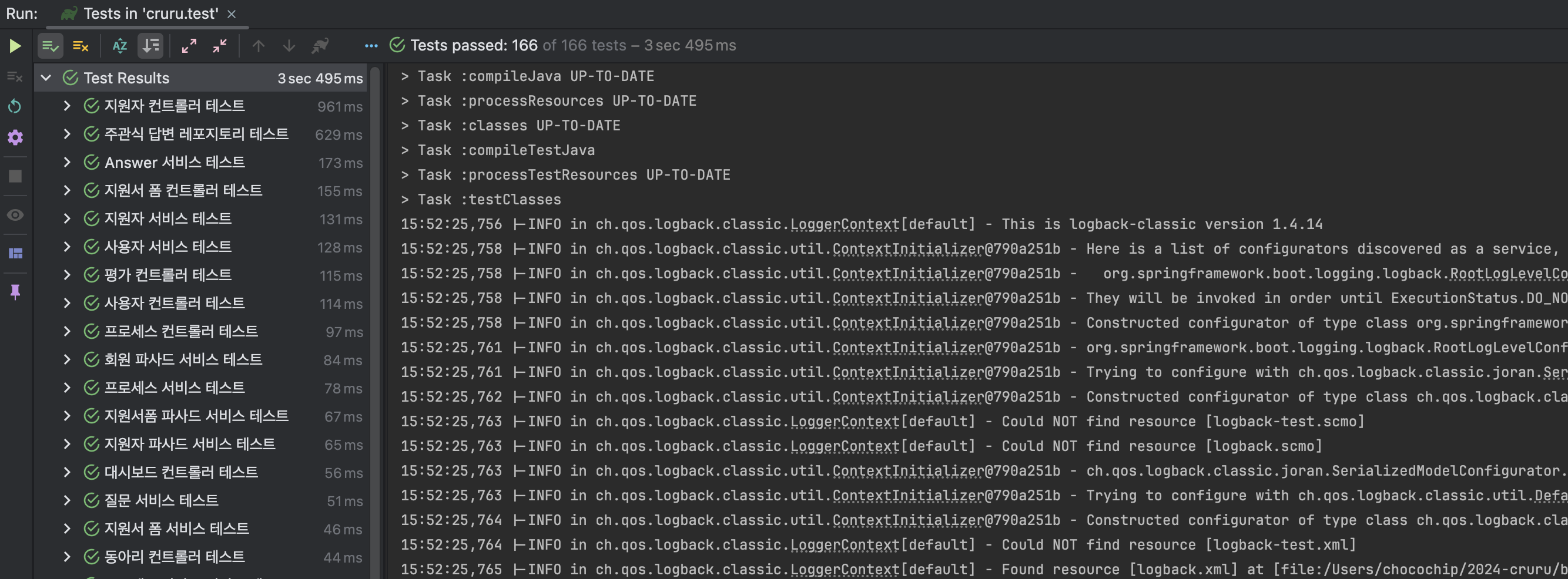1568x579 pixels.
Task: Click passed checkmark icon beside Test Results
Action: pyautogui.click(x=71, y=78)
